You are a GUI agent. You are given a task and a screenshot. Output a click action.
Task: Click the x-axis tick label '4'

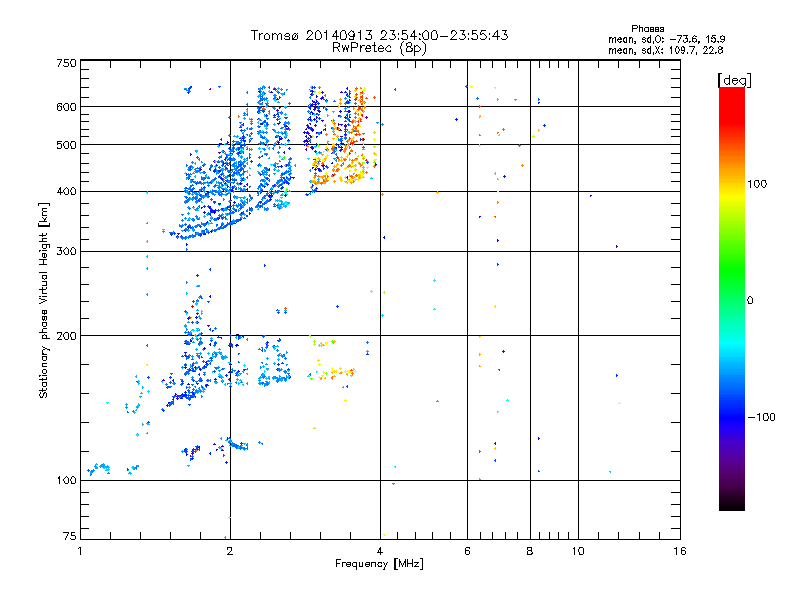pos(380,551)
